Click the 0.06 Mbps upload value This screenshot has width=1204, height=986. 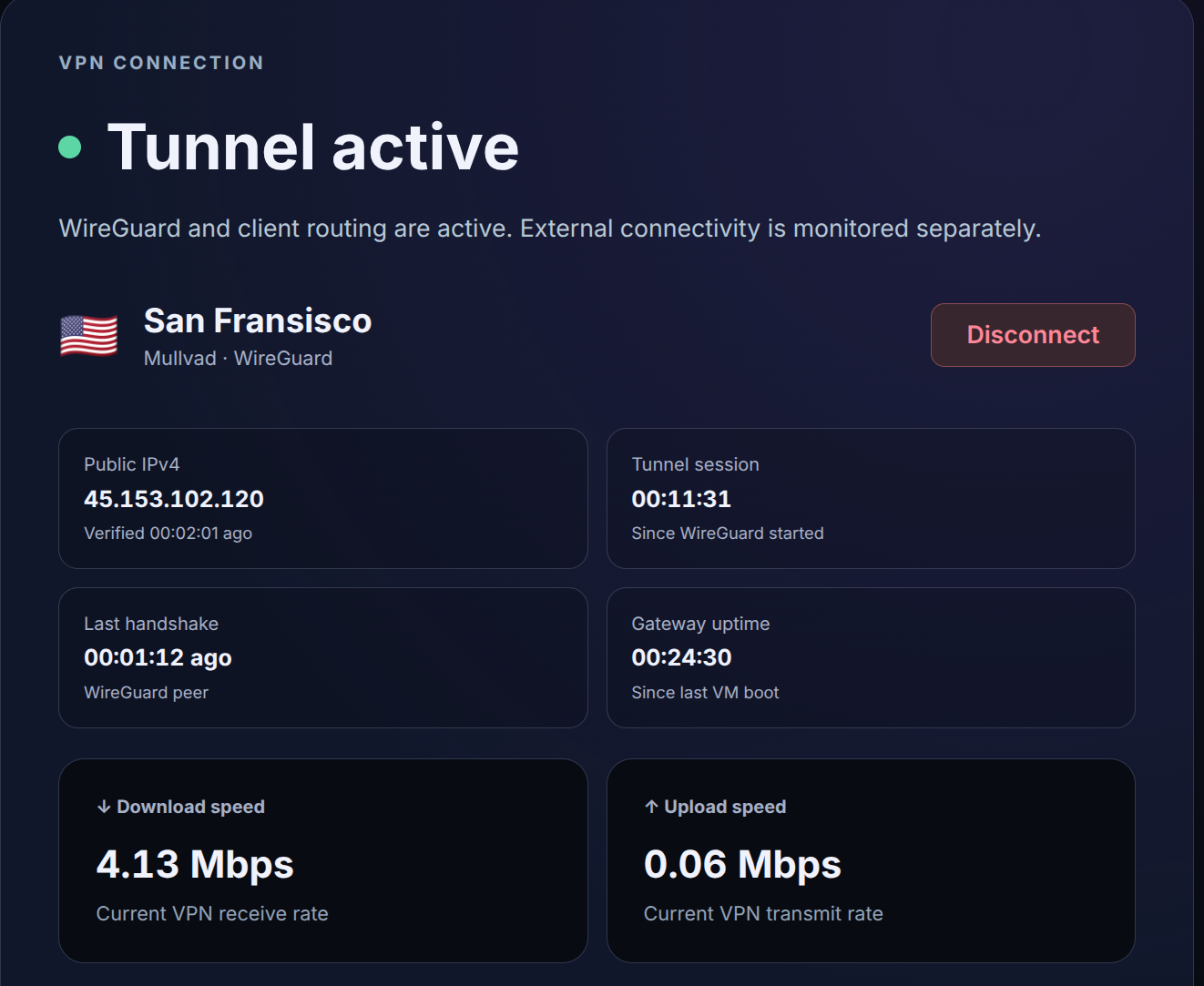click(x=742, y=864)
